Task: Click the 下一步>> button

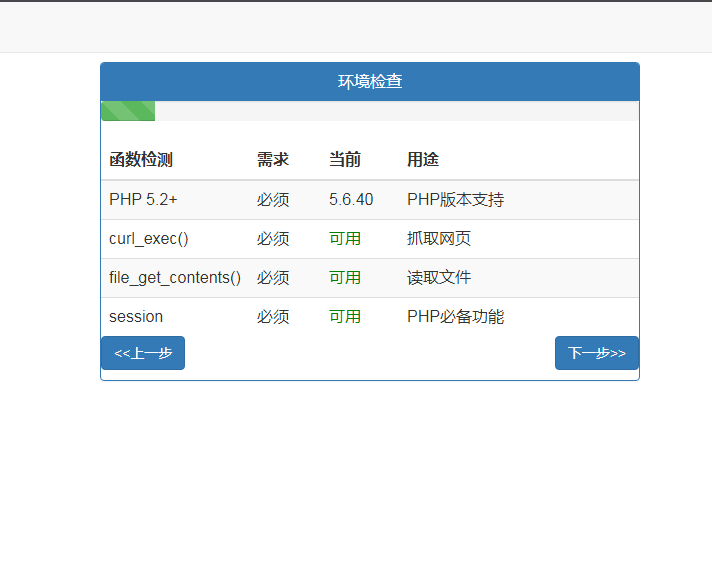Action: point(596,353)
